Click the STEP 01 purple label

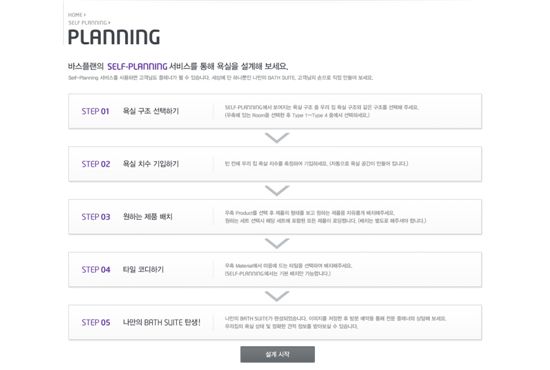coord(95,112)
